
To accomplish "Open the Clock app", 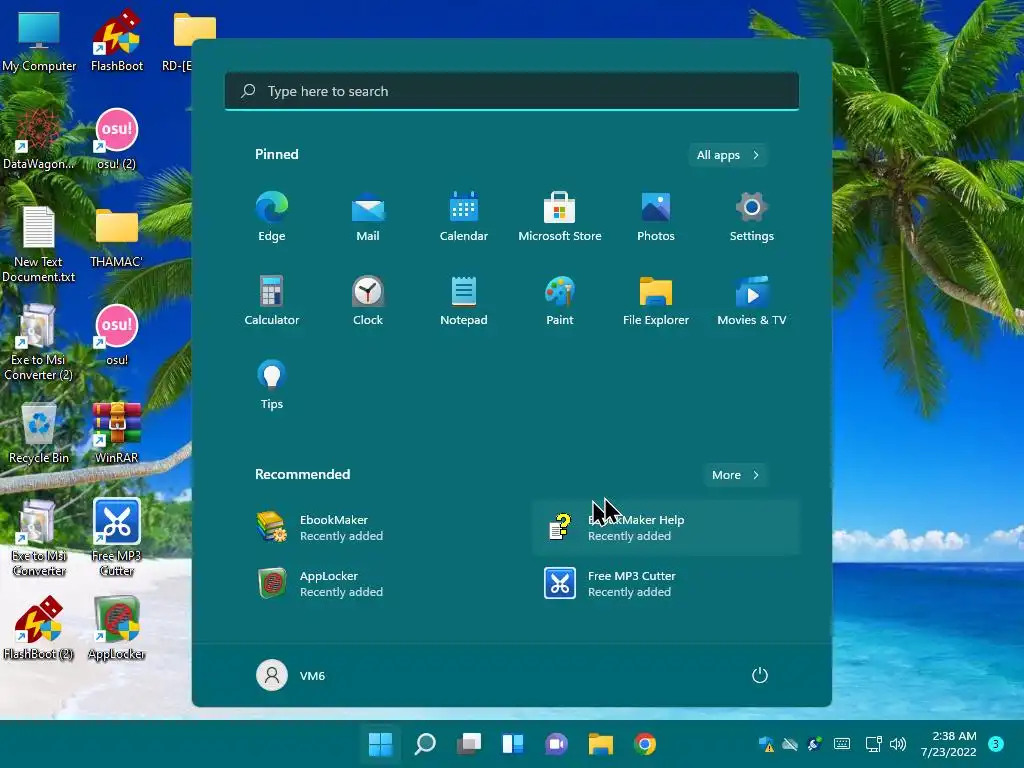I will point(368,300).
